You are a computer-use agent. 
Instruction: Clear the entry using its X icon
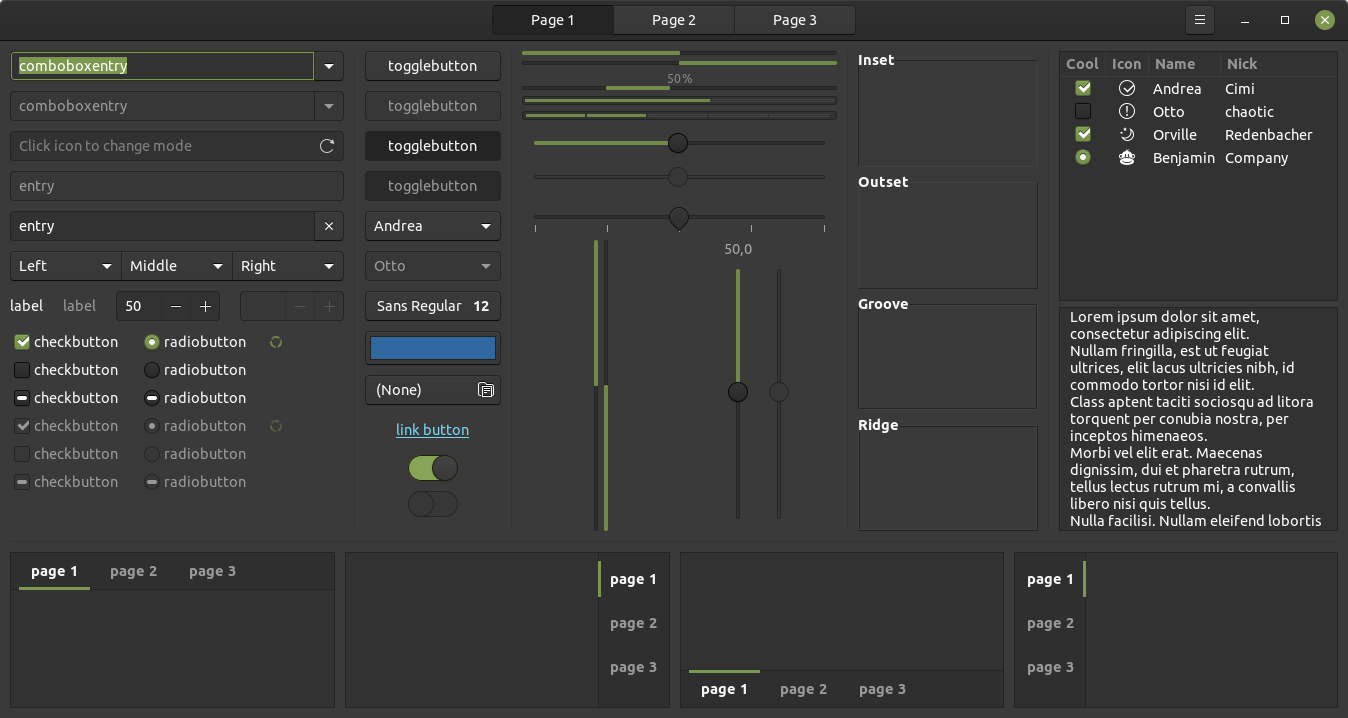329,226
